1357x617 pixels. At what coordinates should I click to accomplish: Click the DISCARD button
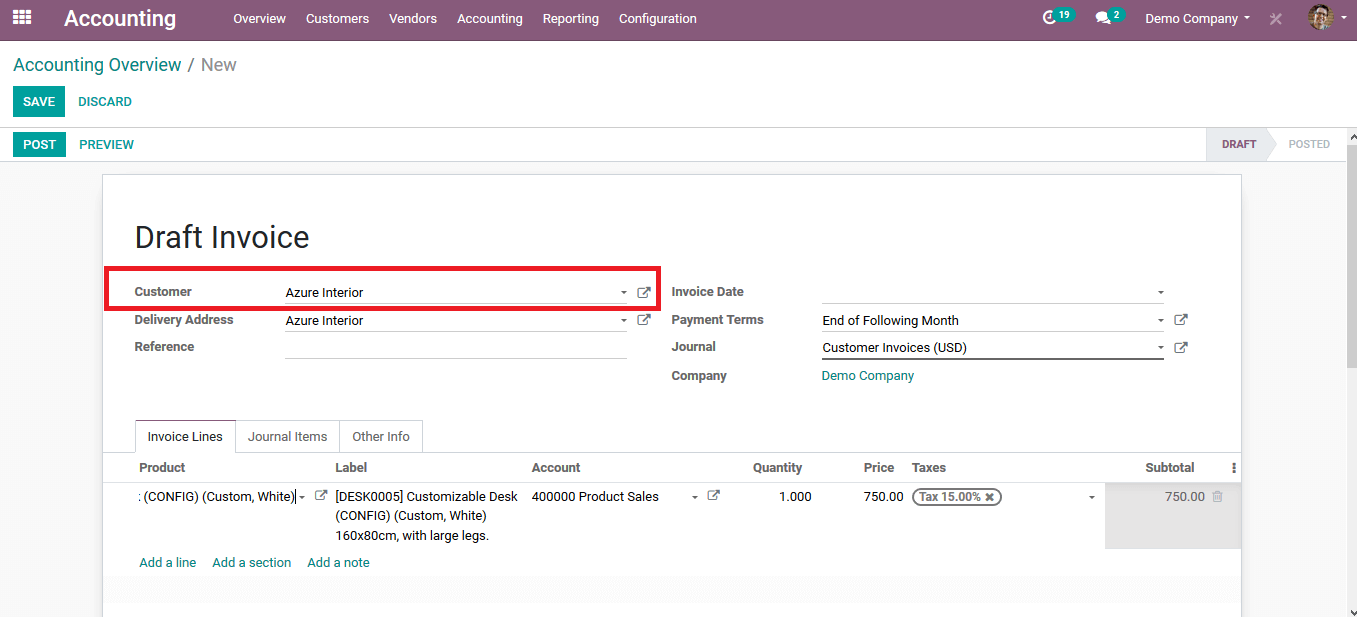coord(105,102)
